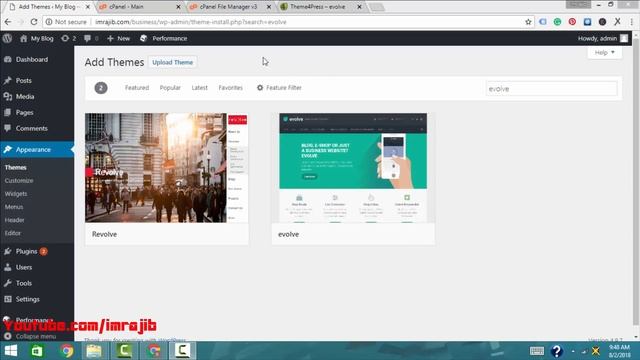The width and height of the screenshot is (640, 360).
Task: Click the taskbar help question mark icon
Action: pyautogui.click(x=557, y=351)
